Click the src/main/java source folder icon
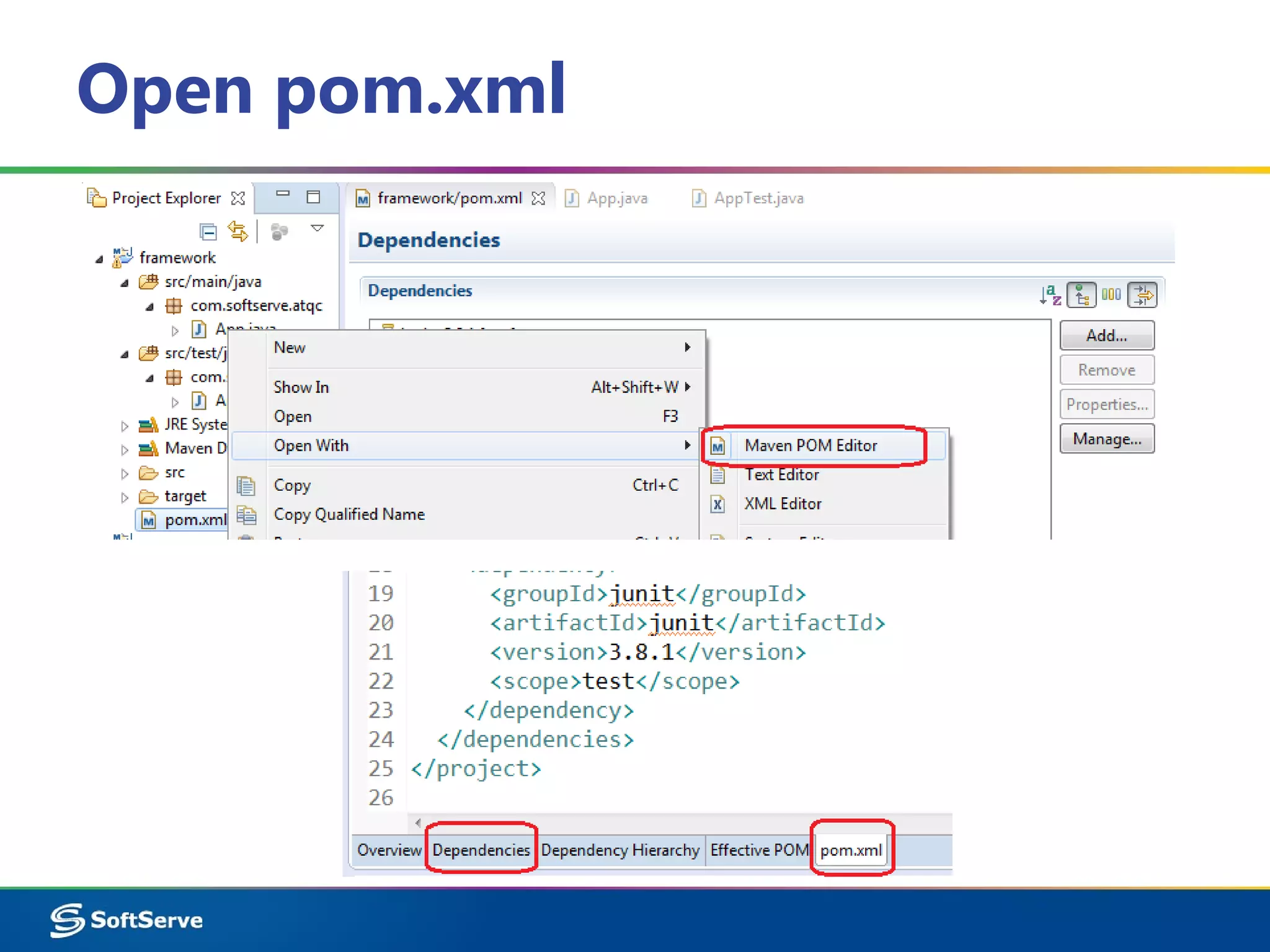This screenshot has height=952, width=1270. pos(149,282)
